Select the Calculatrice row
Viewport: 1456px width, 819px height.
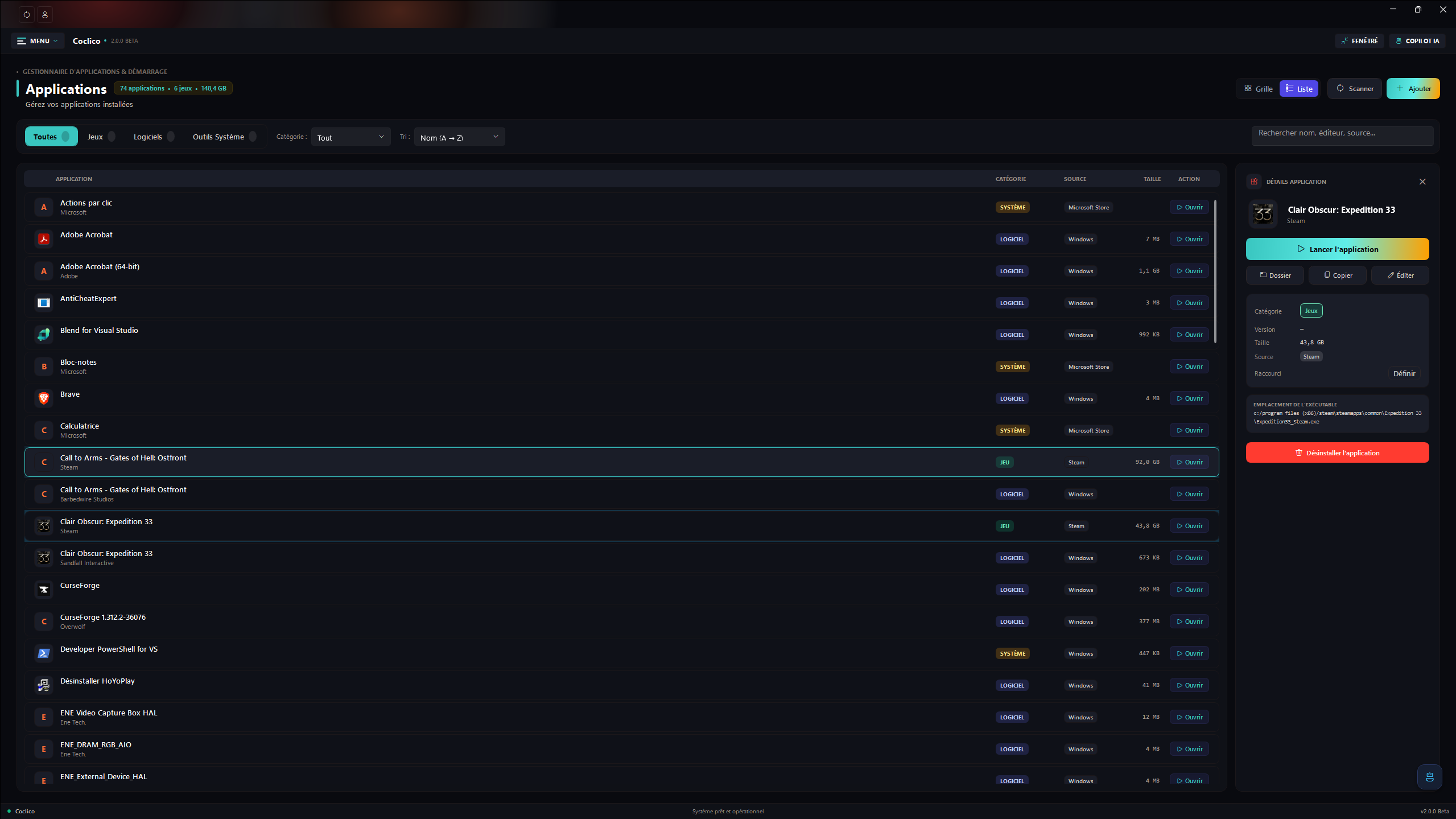(x=622, y=430)
